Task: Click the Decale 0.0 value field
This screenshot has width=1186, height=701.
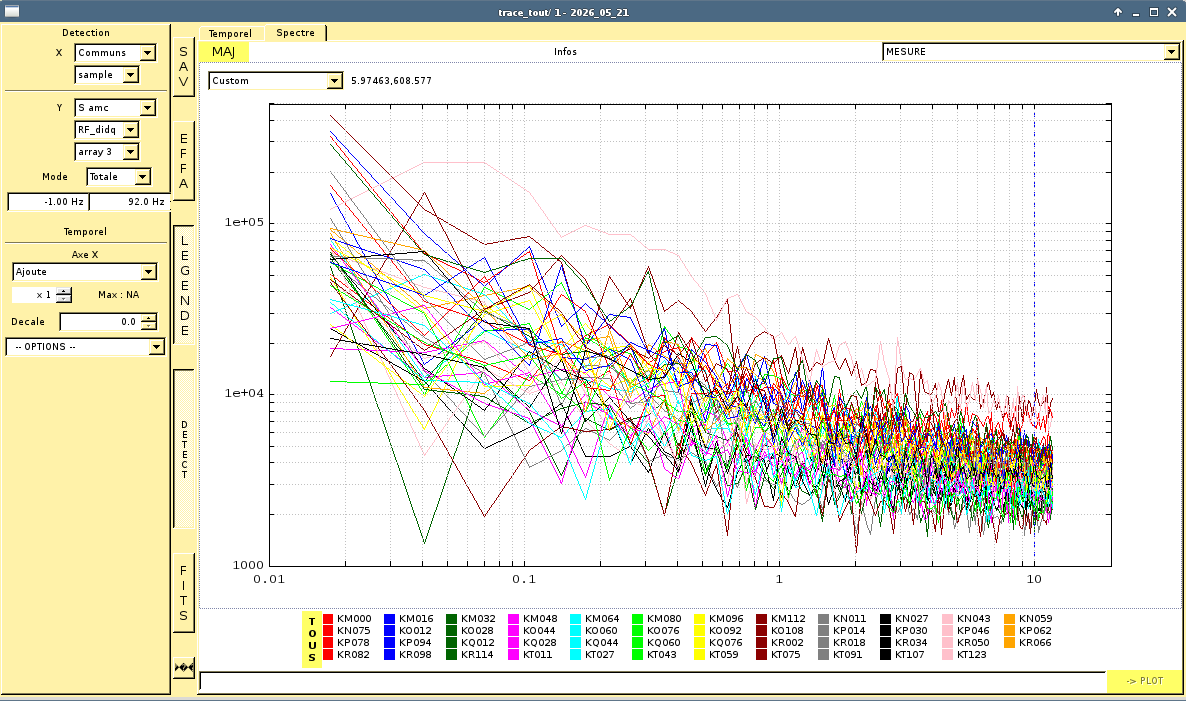Action: pyautogui.click(x=101, y=321)
